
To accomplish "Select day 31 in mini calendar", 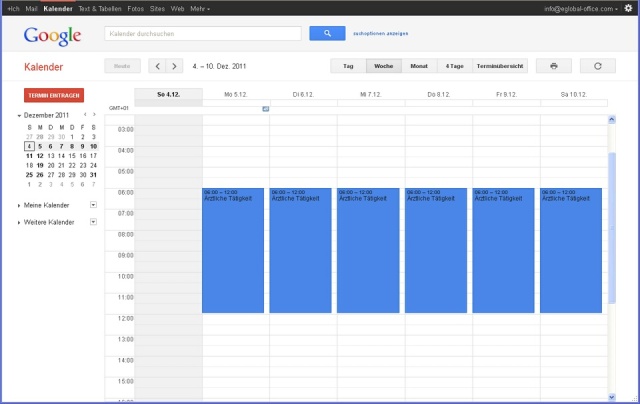I will 93,175.
